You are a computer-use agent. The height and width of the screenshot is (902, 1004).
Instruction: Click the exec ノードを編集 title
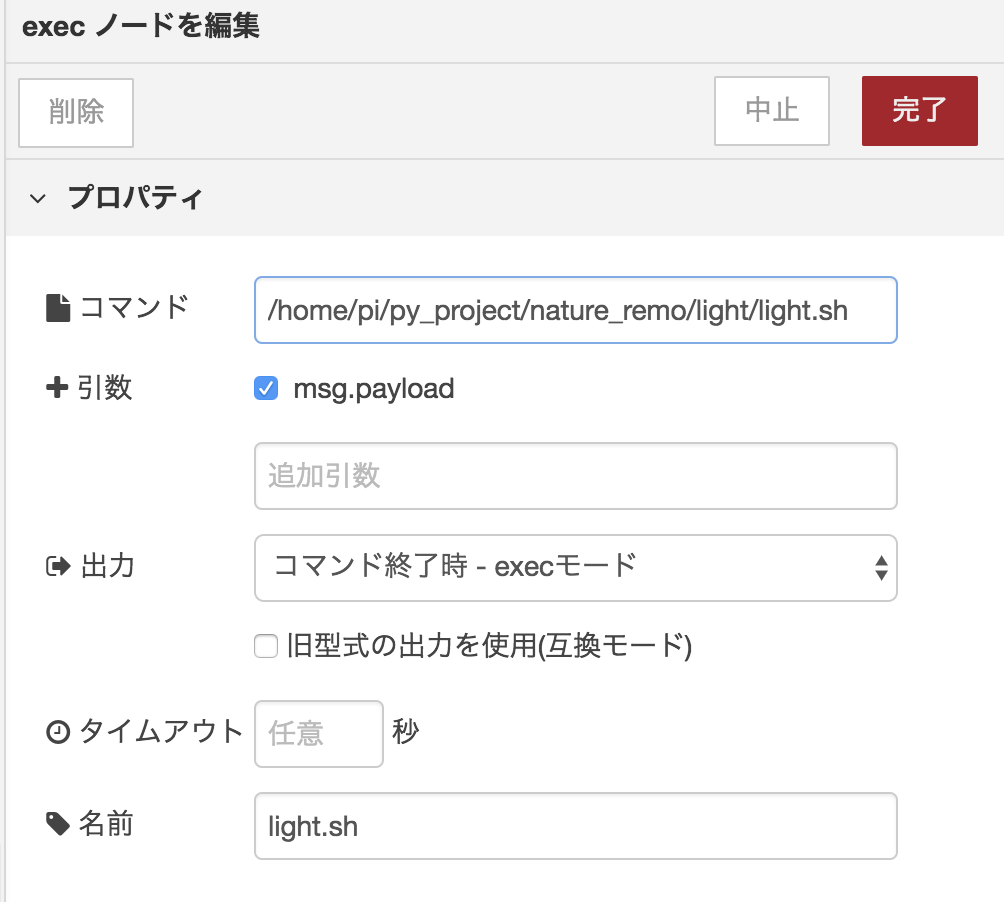pos(141,27)
